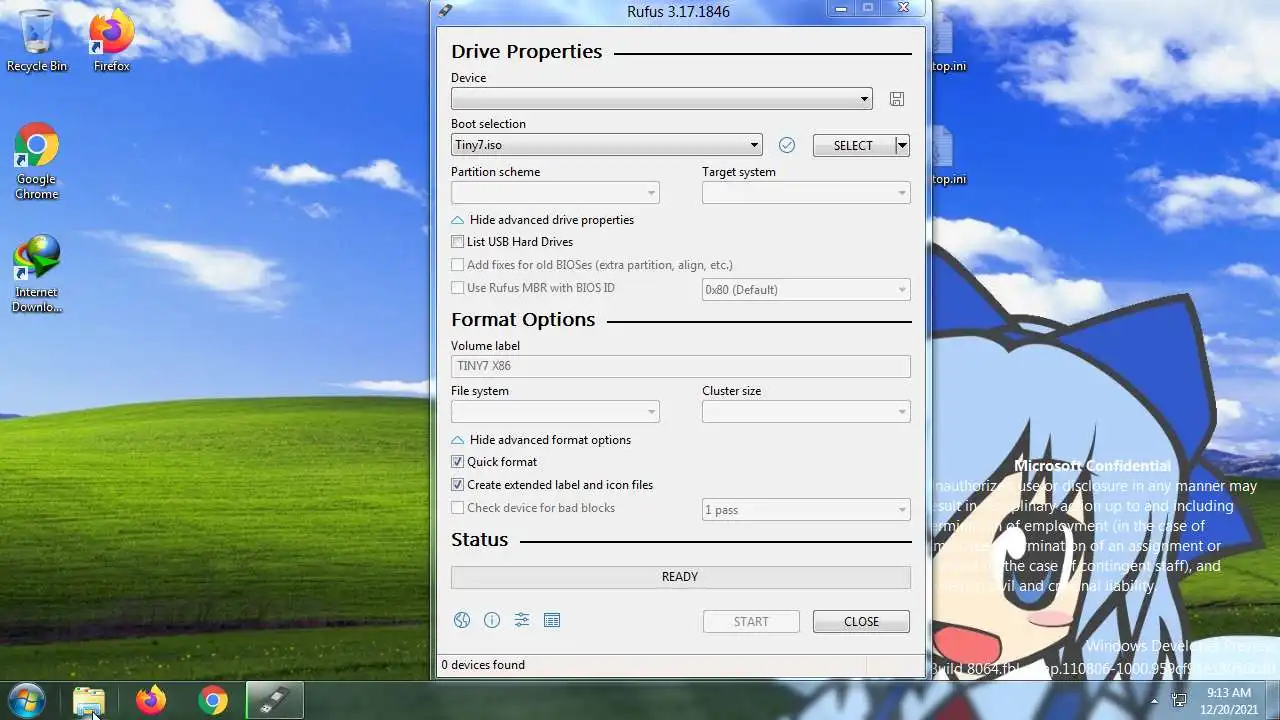Screen dimensions: 1280x720
Task: Open the application settings sliders icon
Action: (x=522, y=620)
